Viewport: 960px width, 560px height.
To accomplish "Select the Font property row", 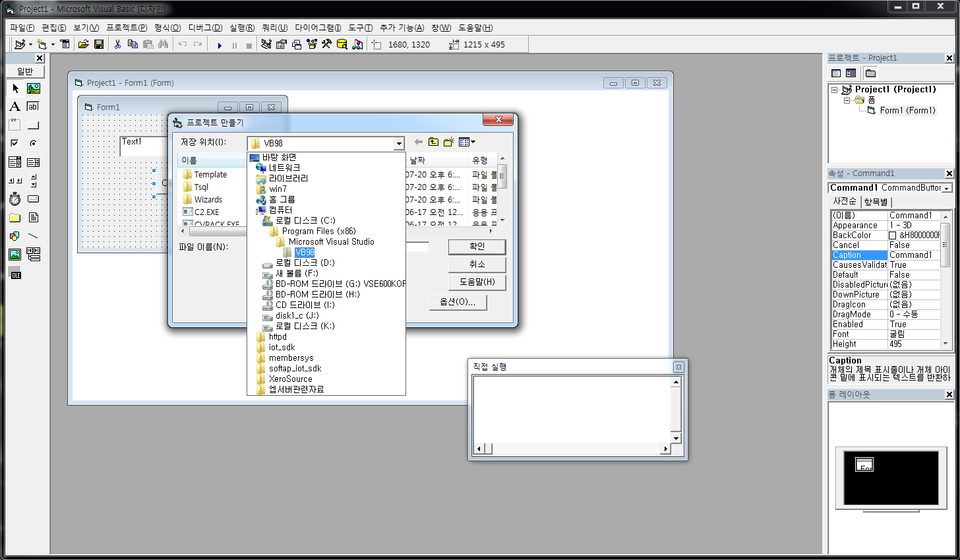I will pyautogui.click(x=885, y=334).
